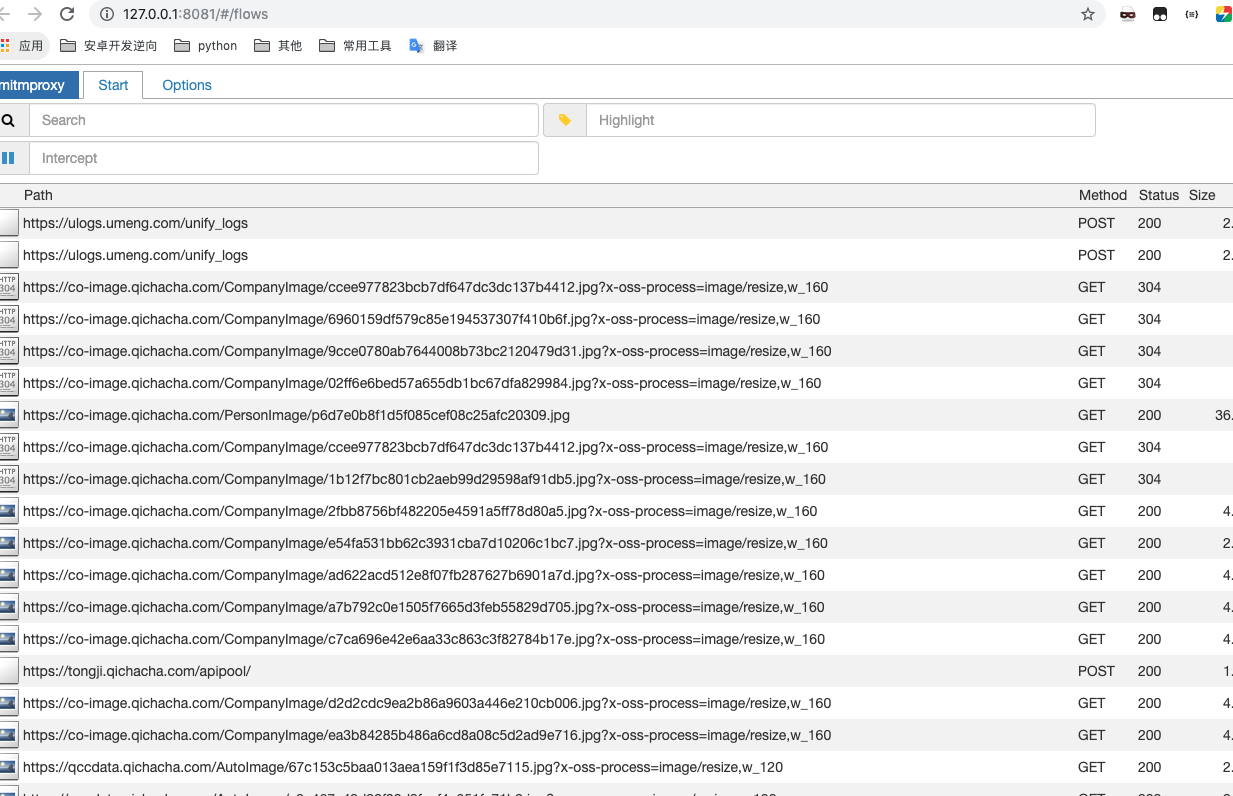Image resolution: width=1233 pixels, height=796 pixels.
Task: Open the 常用工具 bookmark folder
Action: (355, 46)
